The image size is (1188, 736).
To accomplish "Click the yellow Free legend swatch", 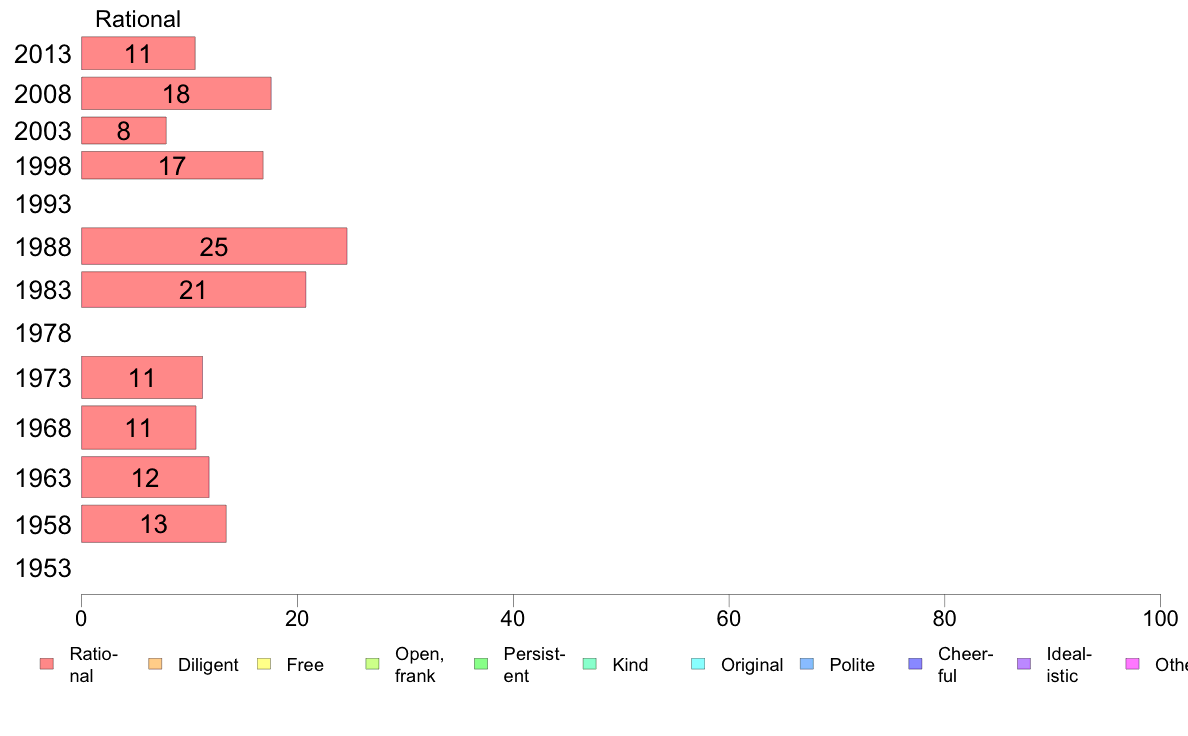I will pos(264,664).
